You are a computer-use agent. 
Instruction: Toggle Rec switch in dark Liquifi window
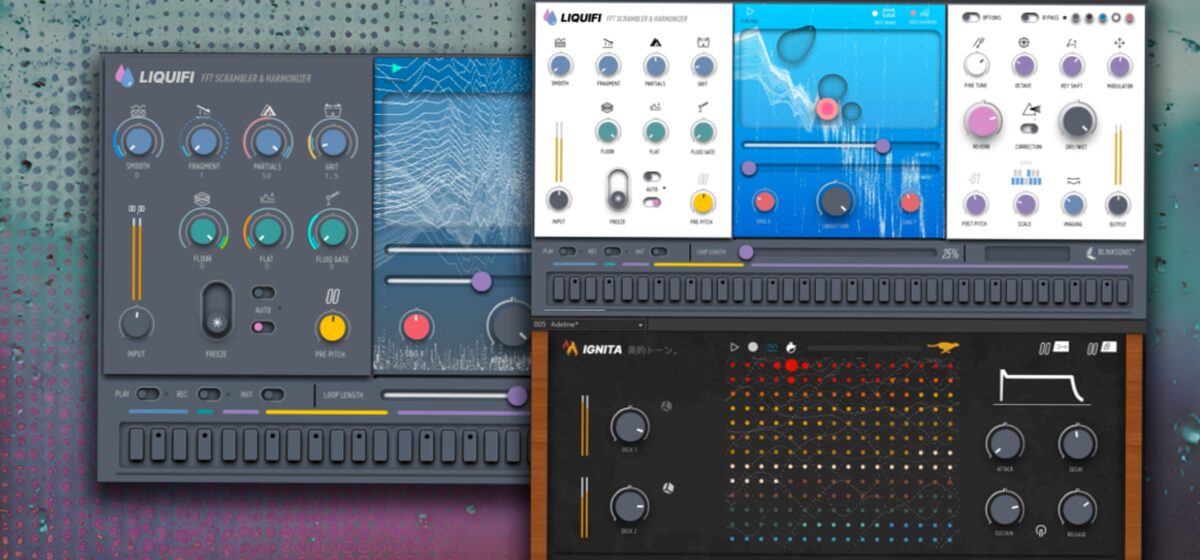209,394
